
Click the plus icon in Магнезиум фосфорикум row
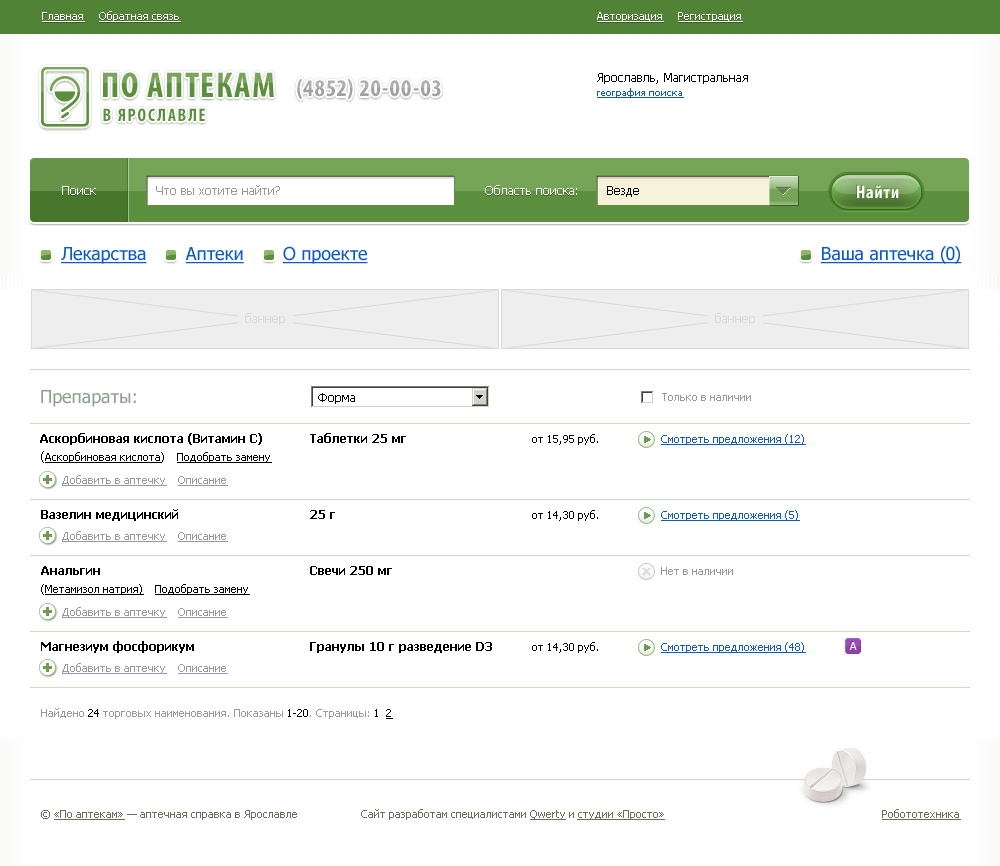click(47, 668)
